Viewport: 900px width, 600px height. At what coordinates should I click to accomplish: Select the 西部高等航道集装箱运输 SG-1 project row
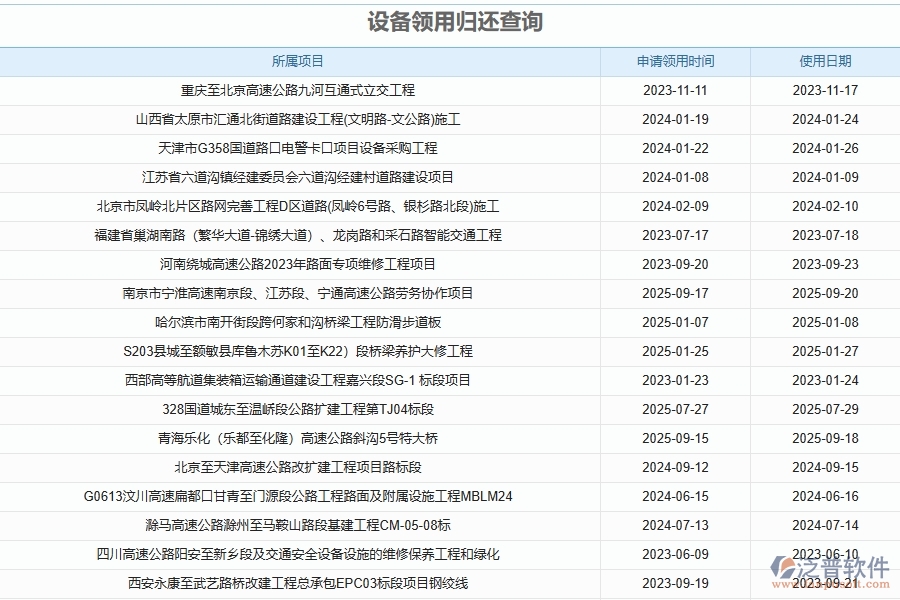tap(301, 380)
